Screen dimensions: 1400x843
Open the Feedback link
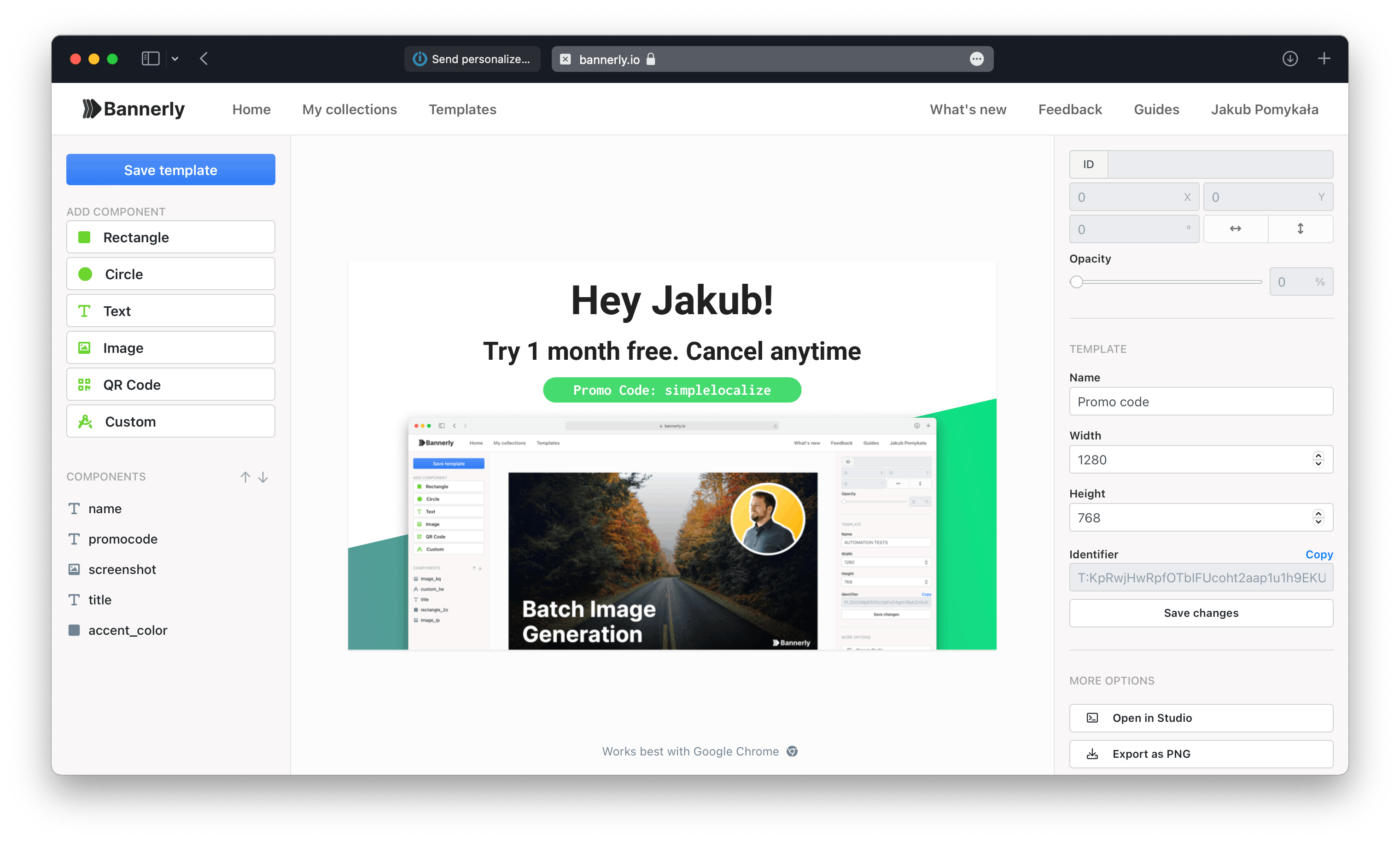[1070, 109]
